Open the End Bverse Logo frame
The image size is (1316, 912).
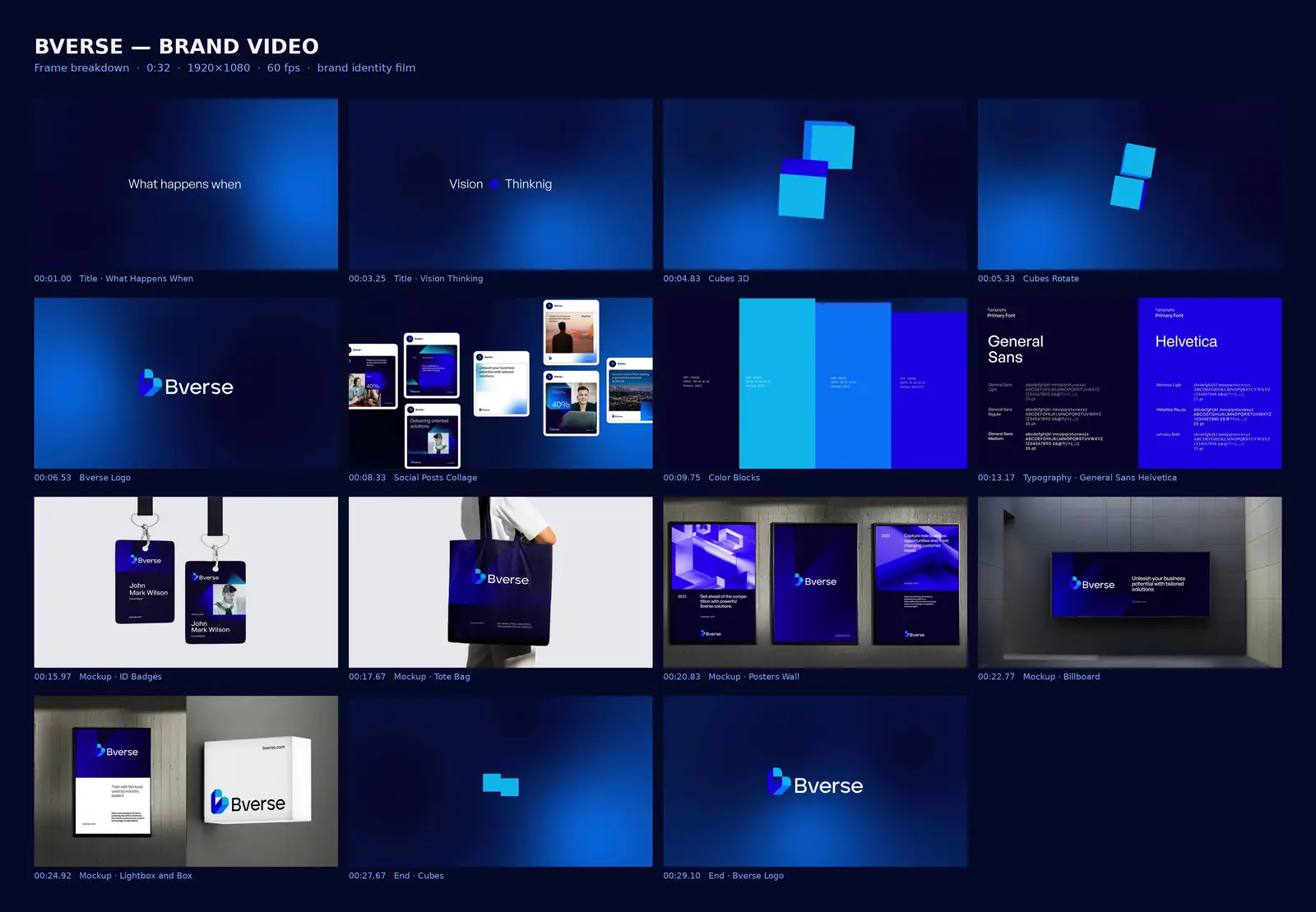tap(815, 781)
